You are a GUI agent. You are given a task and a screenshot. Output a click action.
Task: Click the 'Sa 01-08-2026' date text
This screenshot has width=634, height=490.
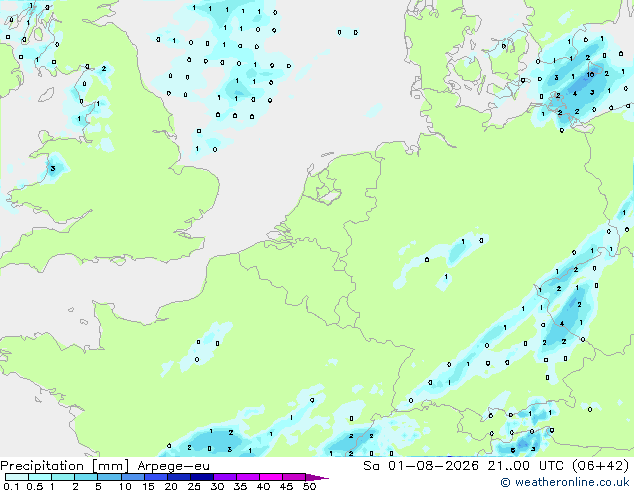point(421,465)
